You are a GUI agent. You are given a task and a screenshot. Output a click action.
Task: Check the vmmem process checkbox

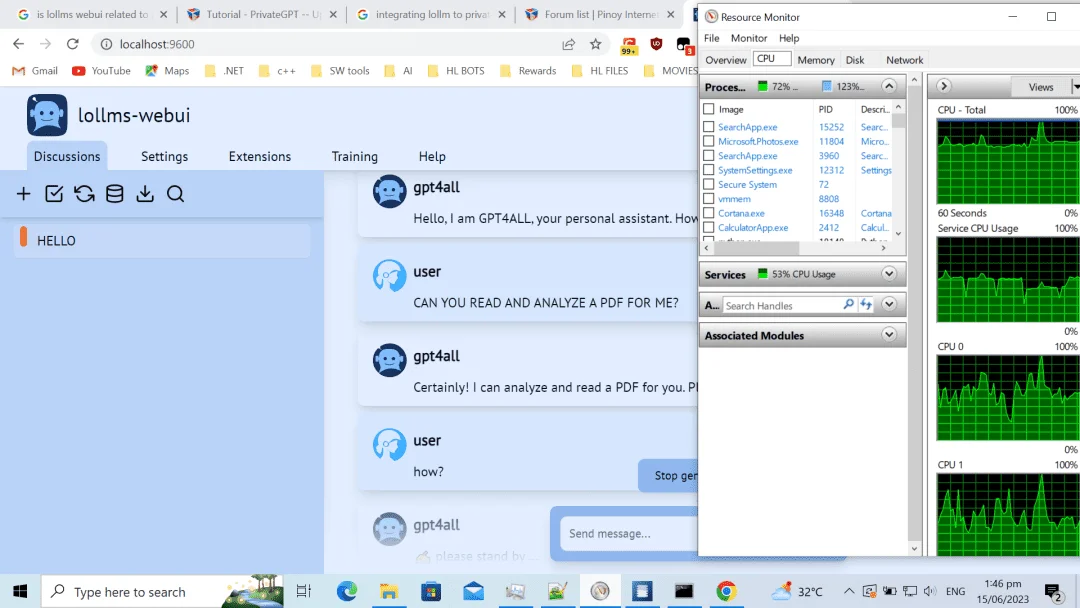708,199
